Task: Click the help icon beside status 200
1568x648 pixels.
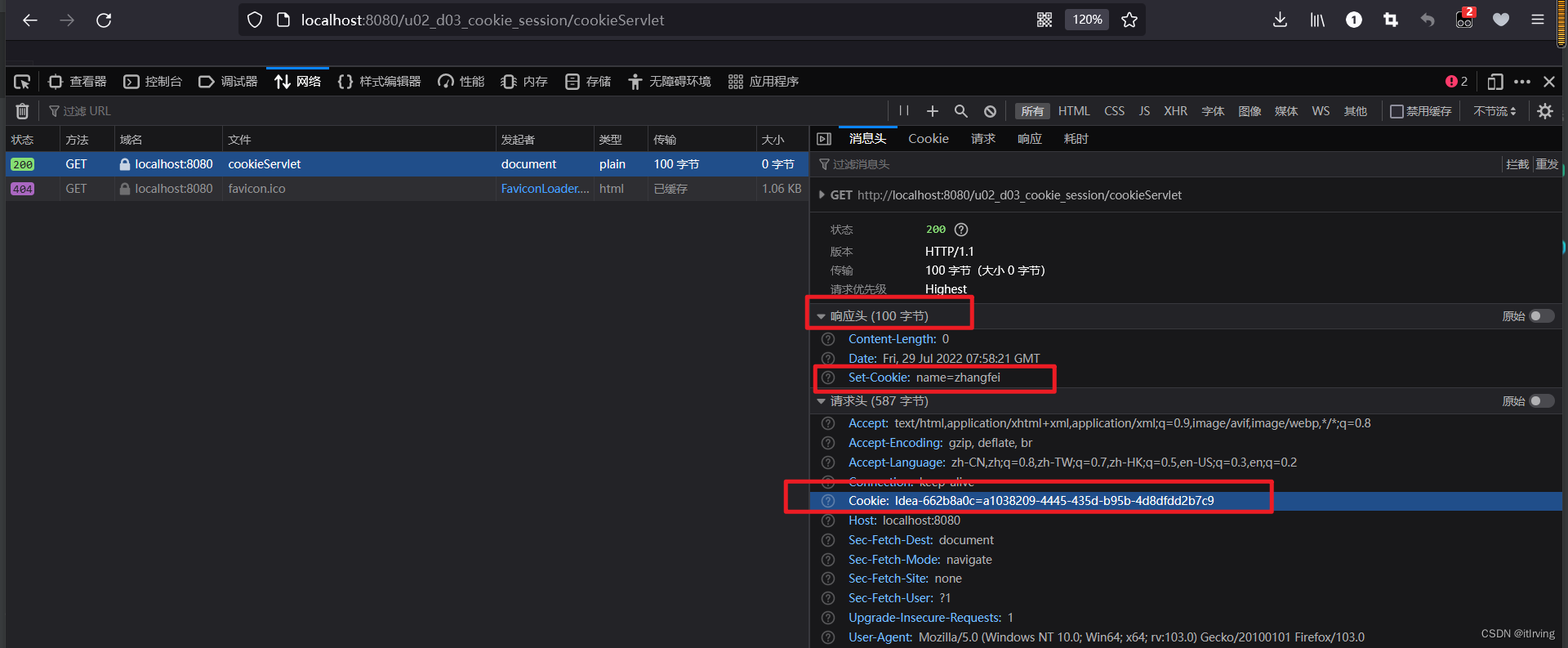Action: click(x=961, y=230)
